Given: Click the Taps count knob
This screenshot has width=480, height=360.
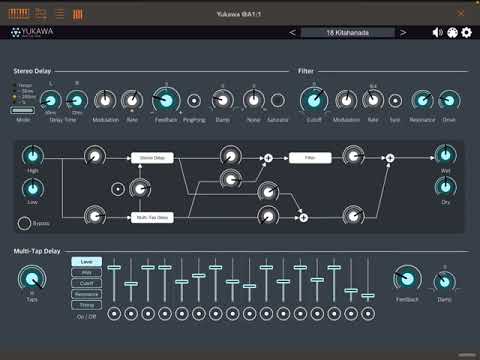Looking at the screenshot, I should point(32,279).
